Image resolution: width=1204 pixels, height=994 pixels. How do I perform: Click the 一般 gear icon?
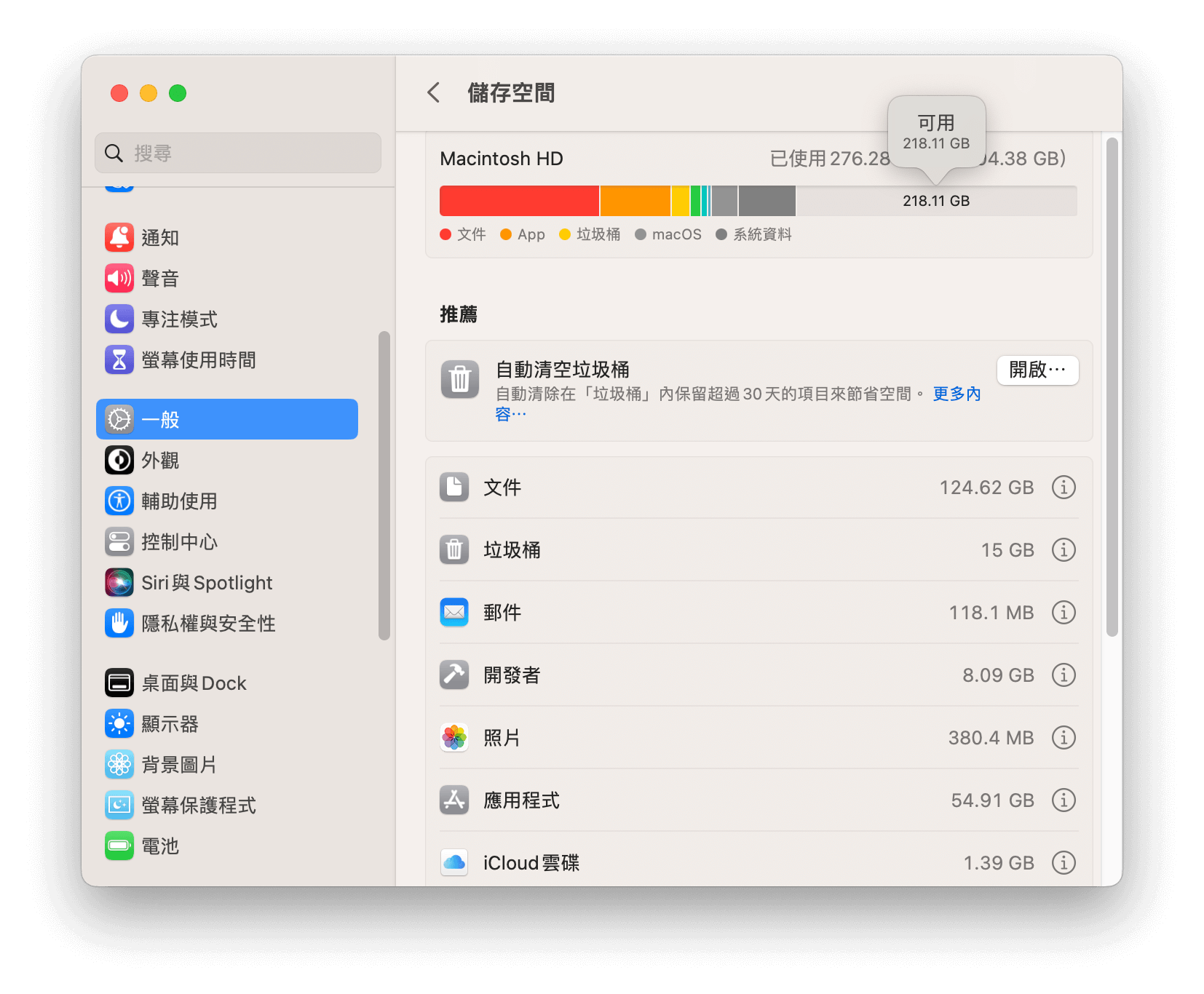tap(119, 419)
